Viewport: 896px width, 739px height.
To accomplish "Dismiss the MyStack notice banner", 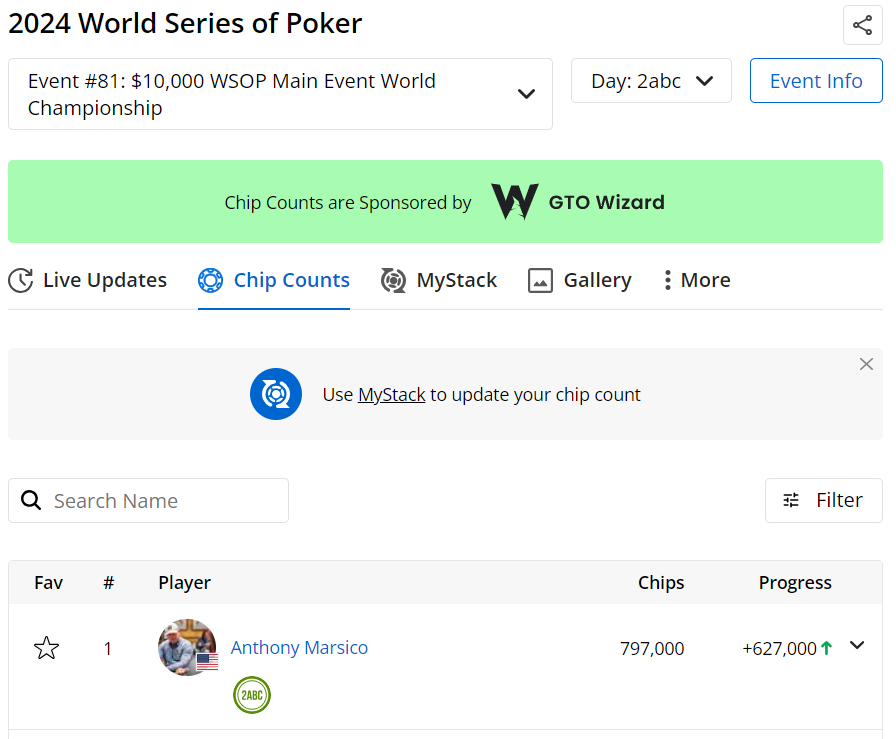I will pos(866,364).
